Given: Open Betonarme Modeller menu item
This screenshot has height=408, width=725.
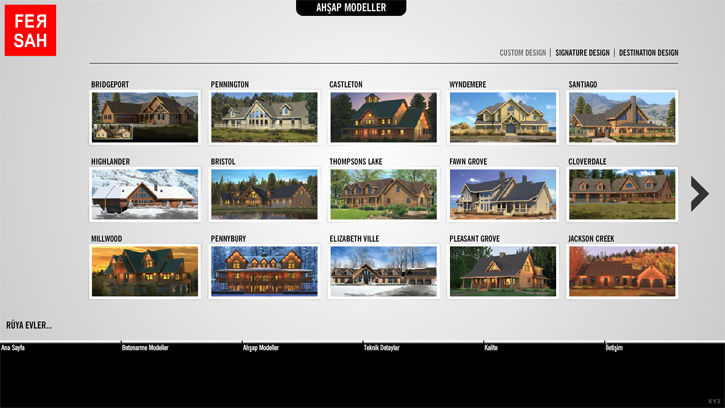Looking at the screenshot, I should [145, 348].
